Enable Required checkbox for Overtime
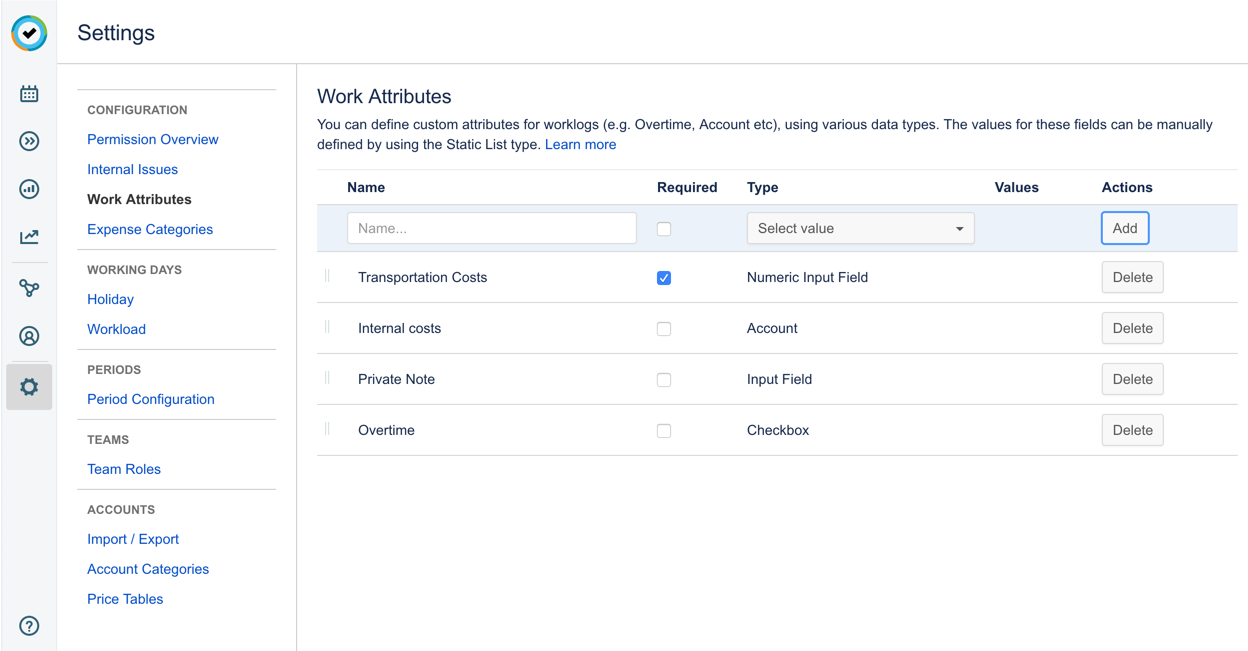Image resolution: width=1248 pixels, height=651 pixels. click(664, 431)
